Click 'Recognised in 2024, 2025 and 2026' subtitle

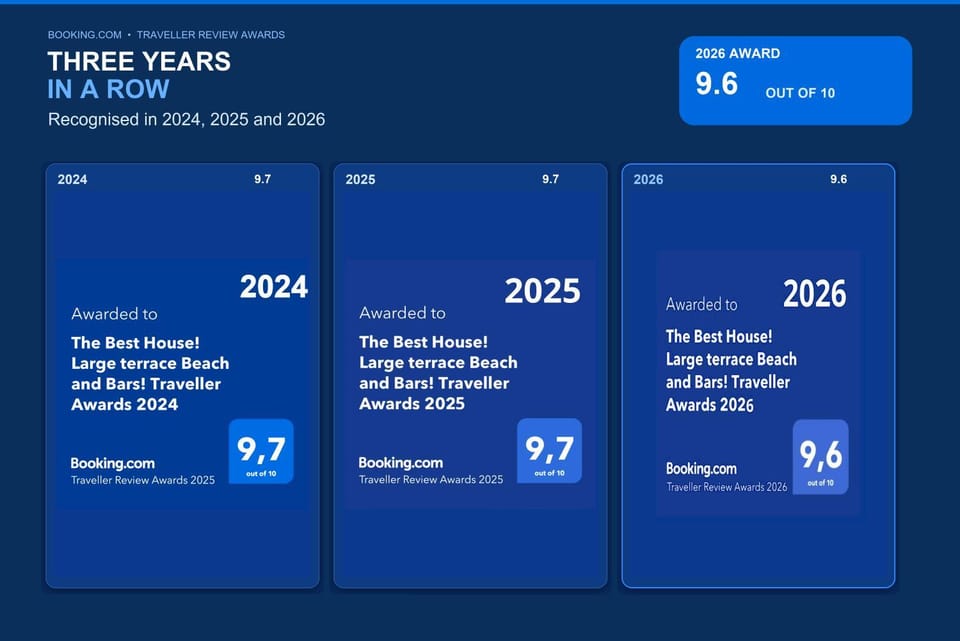[186, 119]
